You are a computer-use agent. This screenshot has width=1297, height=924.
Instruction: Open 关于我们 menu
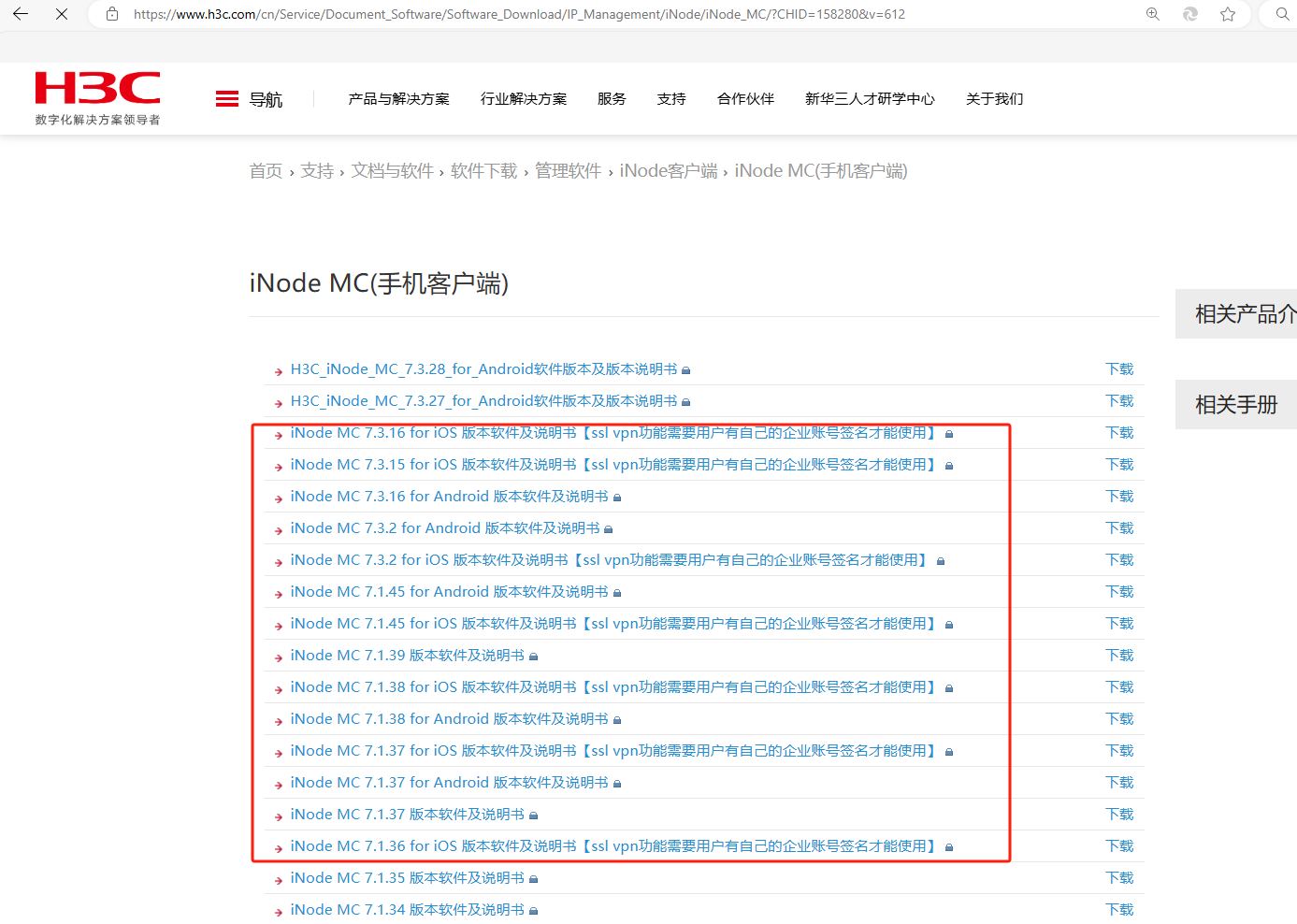tap(994, 99)
